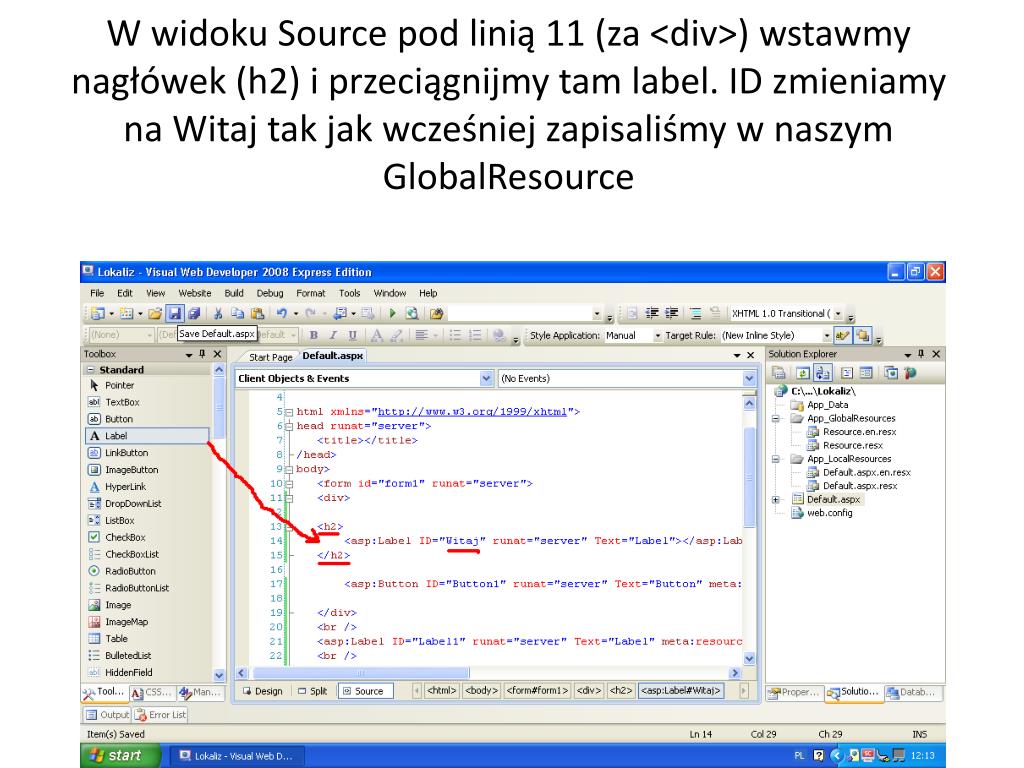Screen dimensions: 1024x768
Task: Open the Debug menu
Action: (270, 293)
